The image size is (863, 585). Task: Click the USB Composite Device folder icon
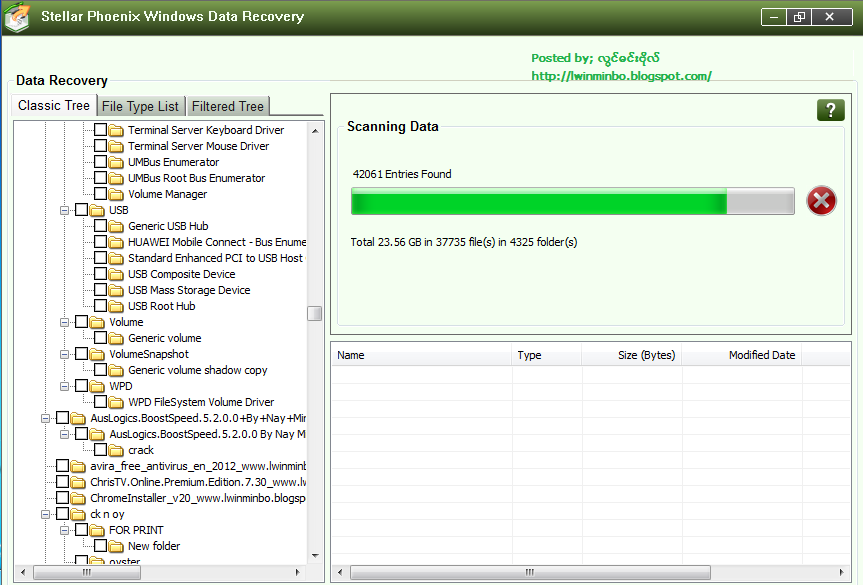(x=116, y=274)
